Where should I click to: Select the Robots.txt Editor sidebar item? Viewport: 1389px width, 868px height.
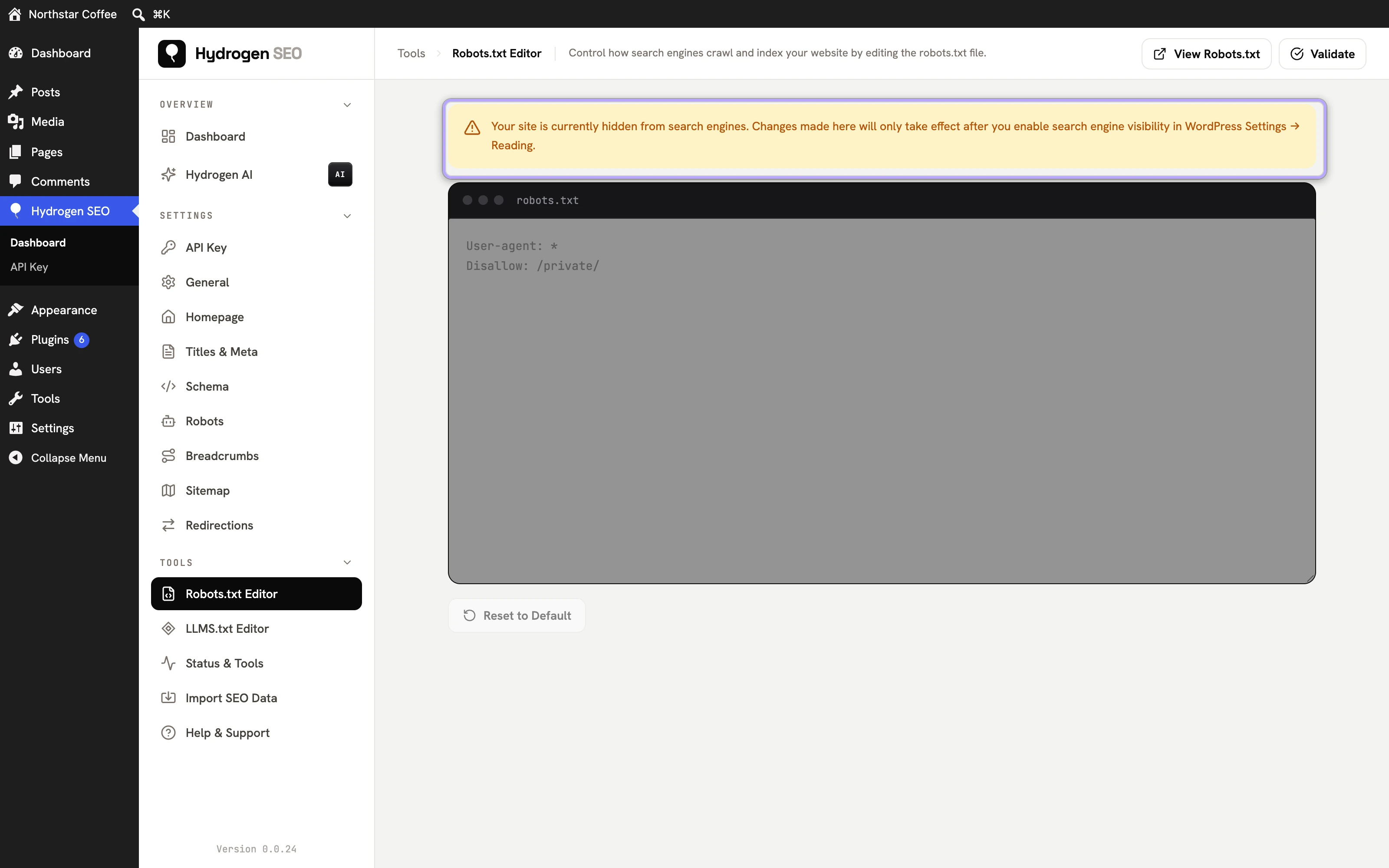click(257, 594)
